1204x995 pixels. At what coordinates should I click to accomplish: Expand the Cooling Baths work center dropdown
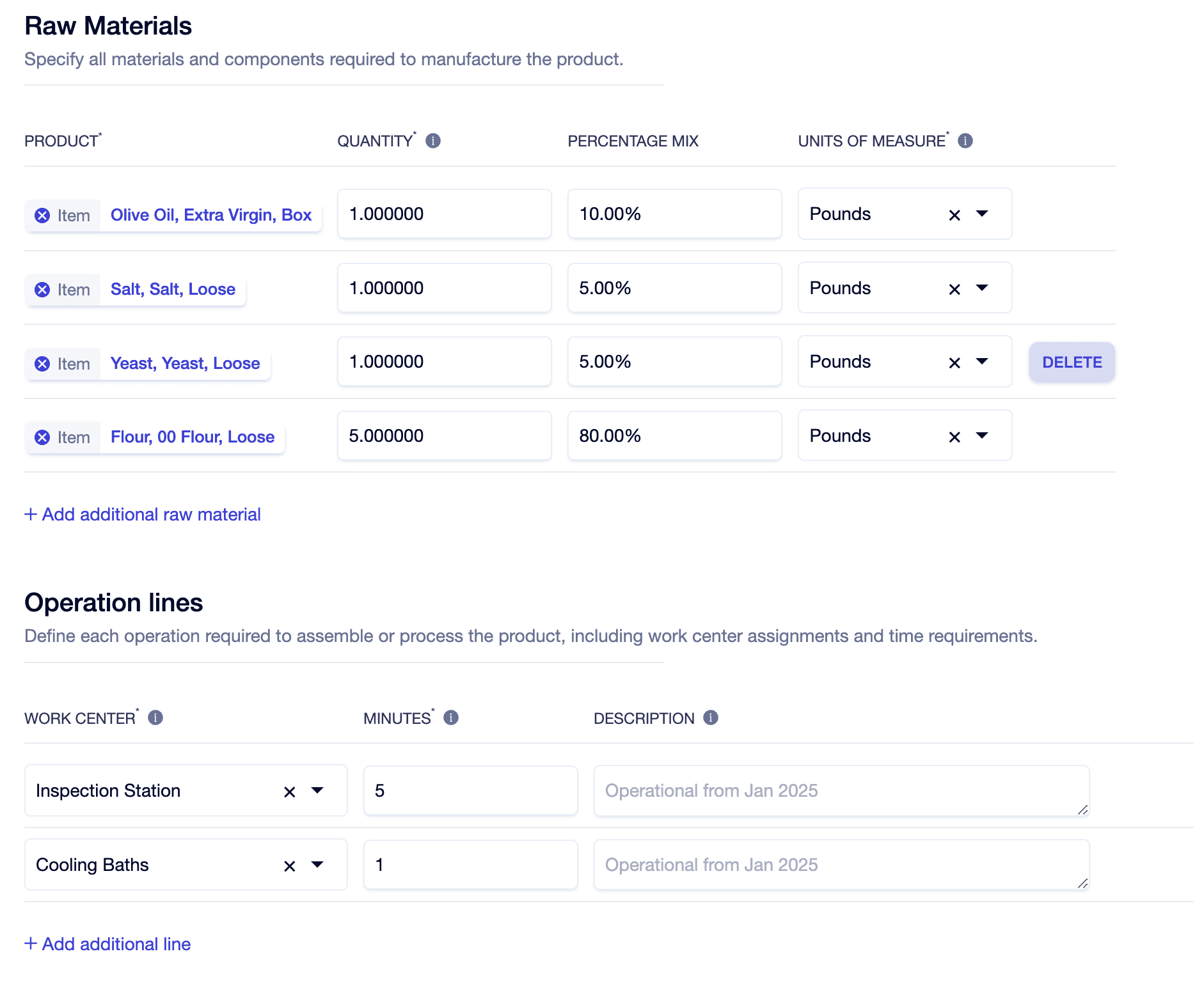tap(317, 865)
